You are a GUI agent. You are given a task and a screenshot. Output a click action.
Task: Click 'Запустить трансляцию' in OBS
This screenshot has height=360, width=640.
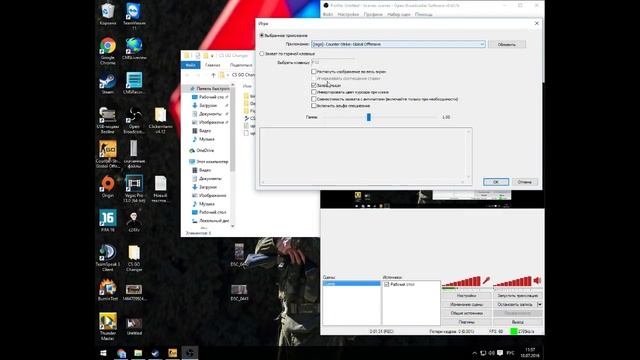click(x=518, y=296)
